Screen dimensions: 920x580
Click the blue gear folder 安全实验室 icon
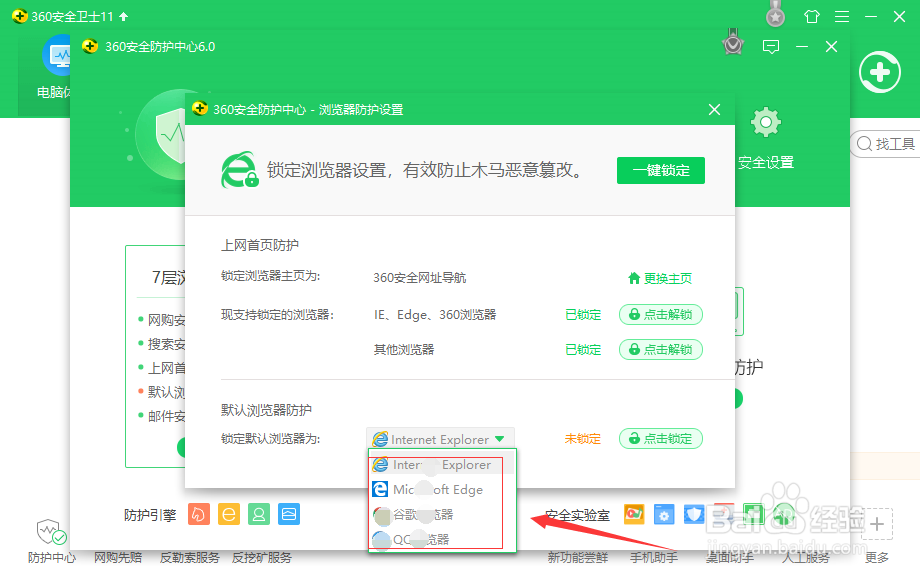(664, 514)
